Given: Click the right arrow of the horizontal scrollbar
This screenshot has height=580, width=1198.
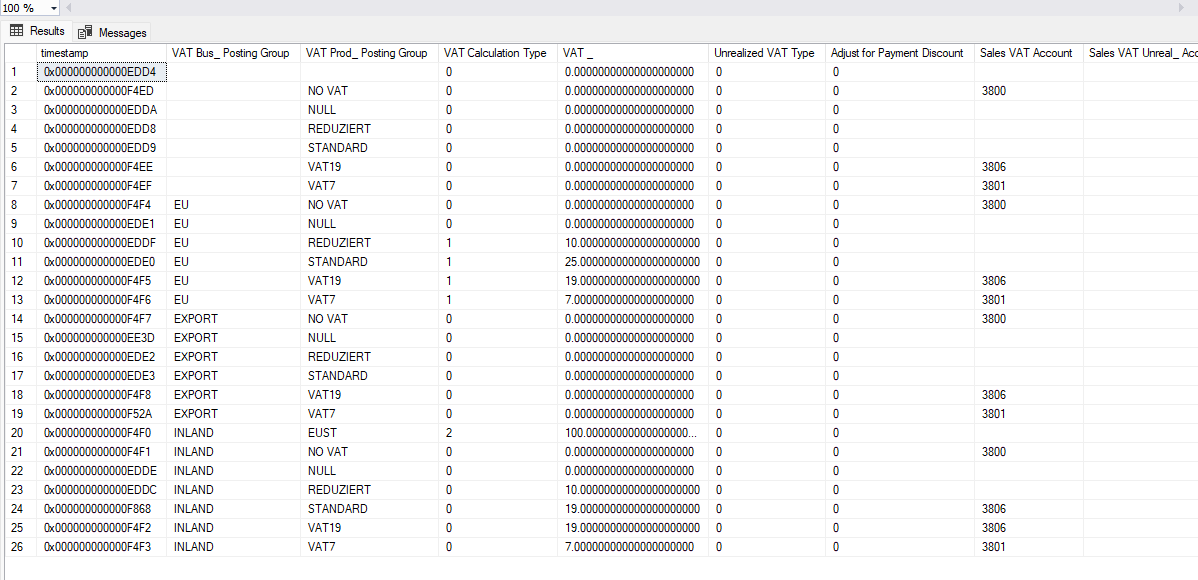Looking at the screenshot, I should (1182, 8).
